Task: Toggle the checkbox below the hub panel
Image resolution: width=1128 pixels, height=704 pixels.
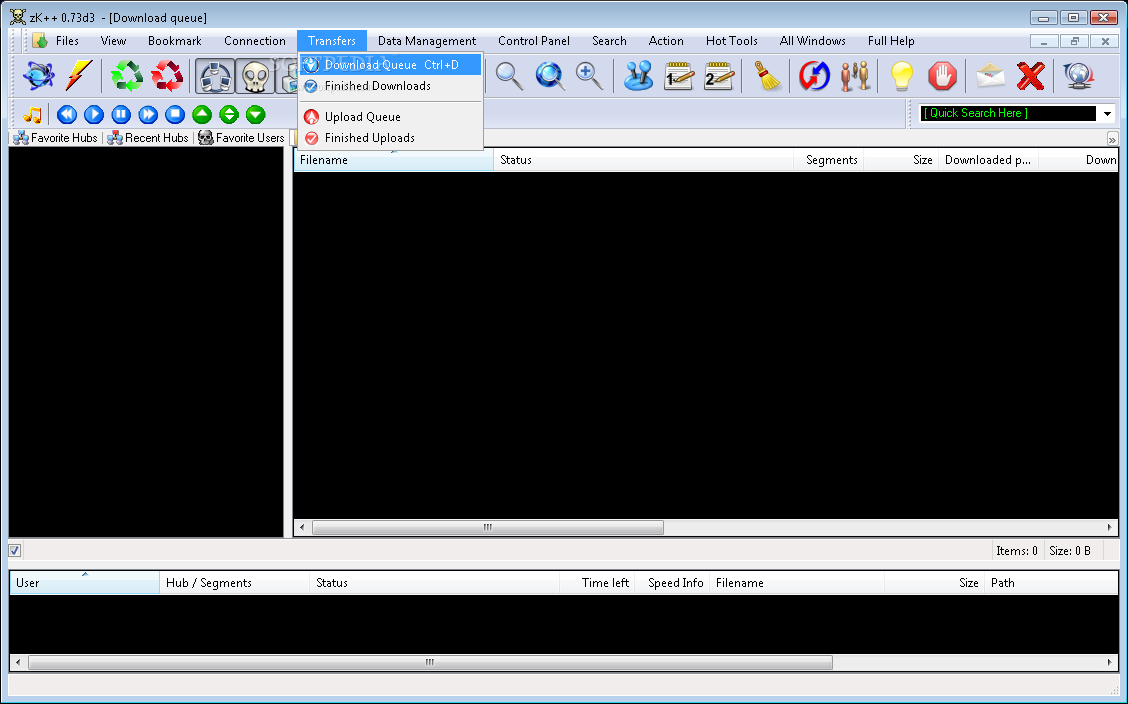Action: pyautogui.click(x=14, y=551)
